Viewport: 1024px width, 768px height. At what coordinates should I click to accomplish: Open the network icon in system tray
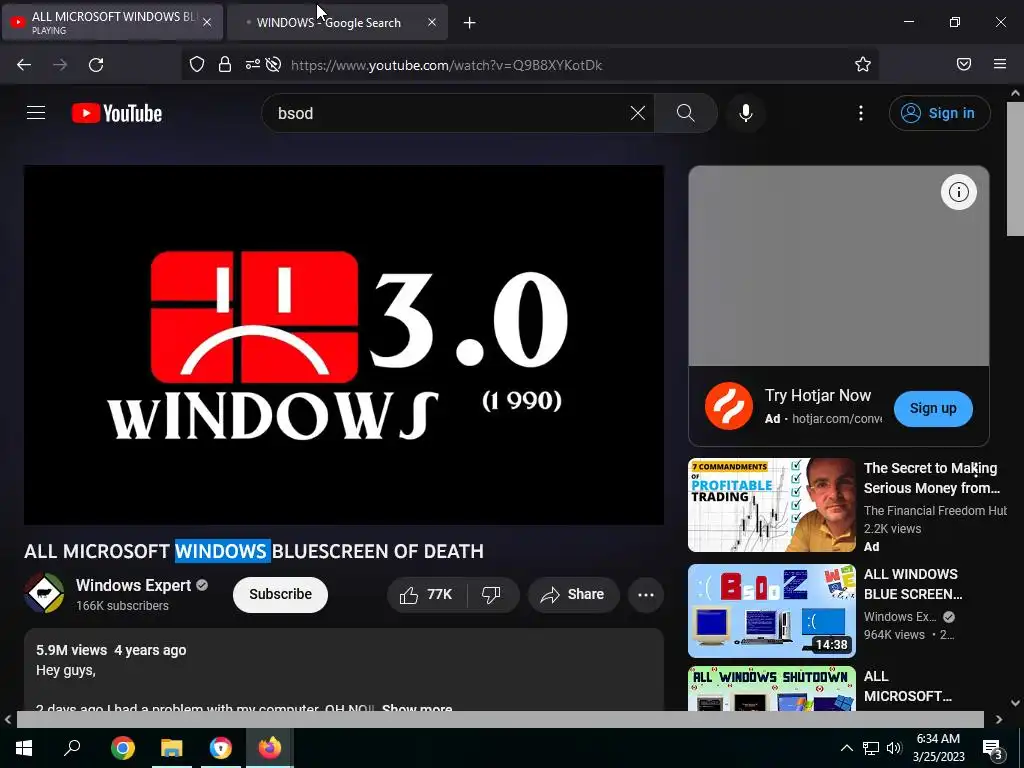coord(871,748)
